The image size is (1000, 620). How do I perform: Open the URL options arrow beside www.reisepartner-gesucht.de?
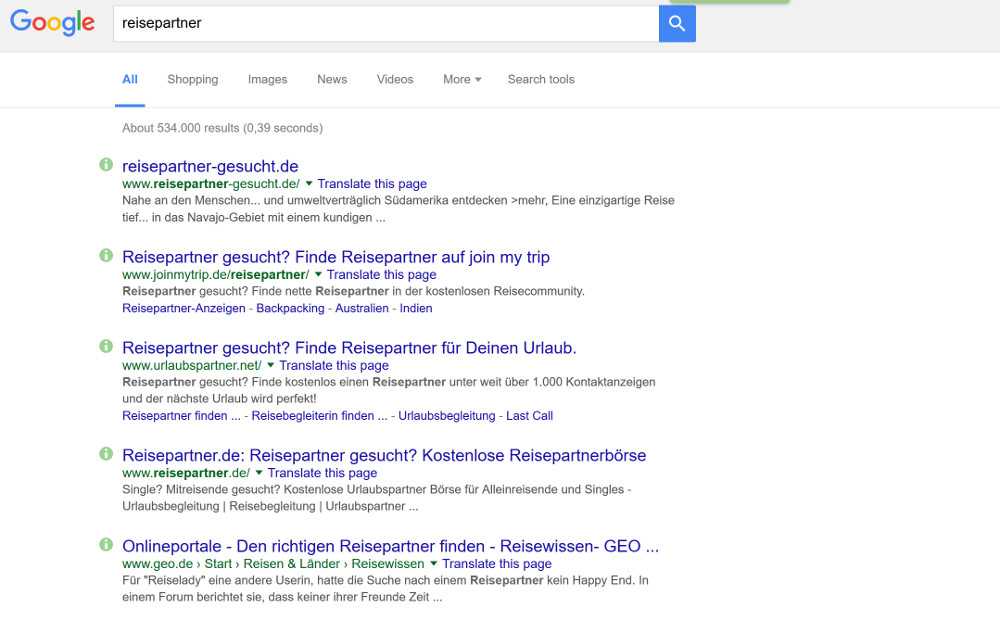[x=308, y=183]
